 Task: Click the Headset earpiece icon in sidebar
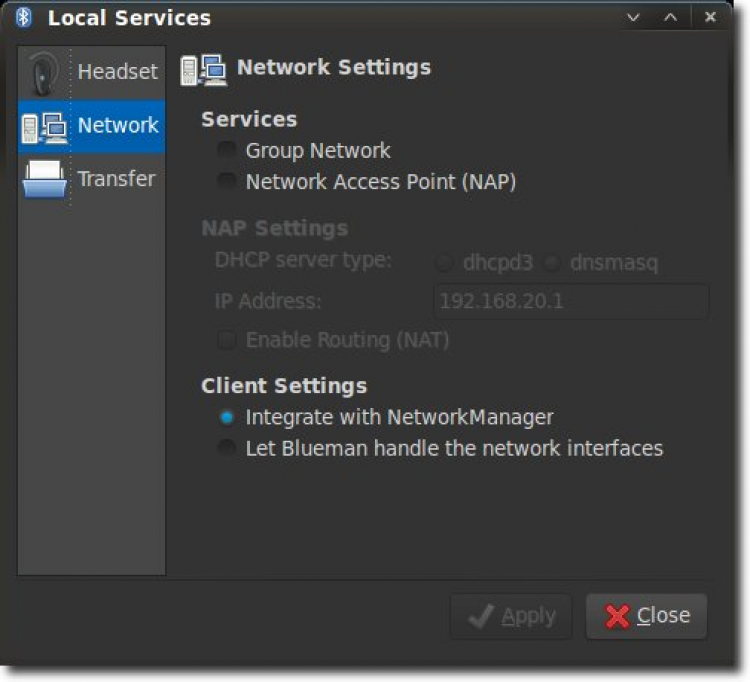point(43,72)
